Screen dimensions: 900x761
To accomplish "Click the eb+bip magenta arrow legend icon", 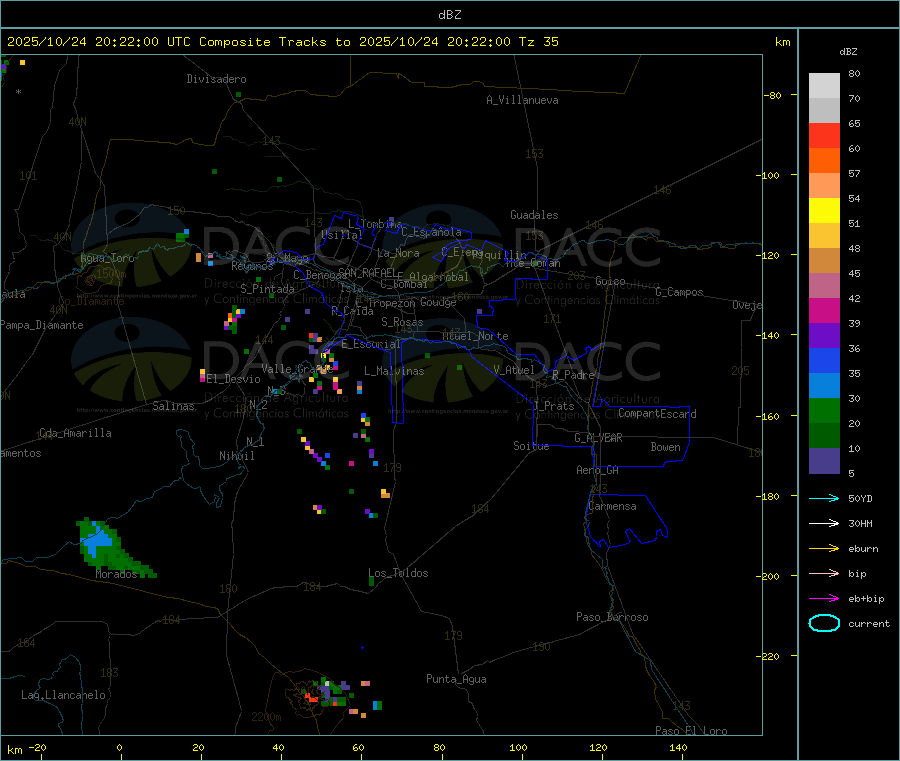I will tap(824, 598).
